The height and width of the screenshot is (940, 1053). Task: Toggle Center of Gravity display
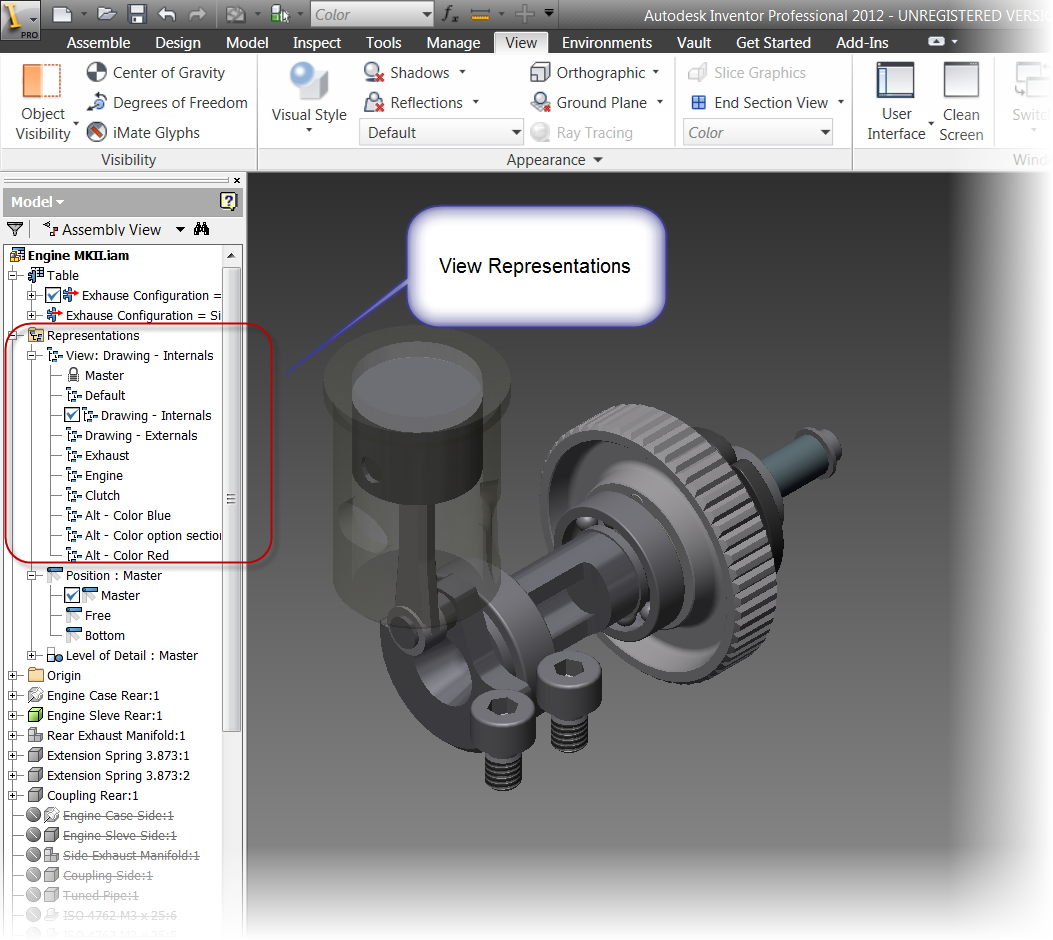tap(156, 73)
